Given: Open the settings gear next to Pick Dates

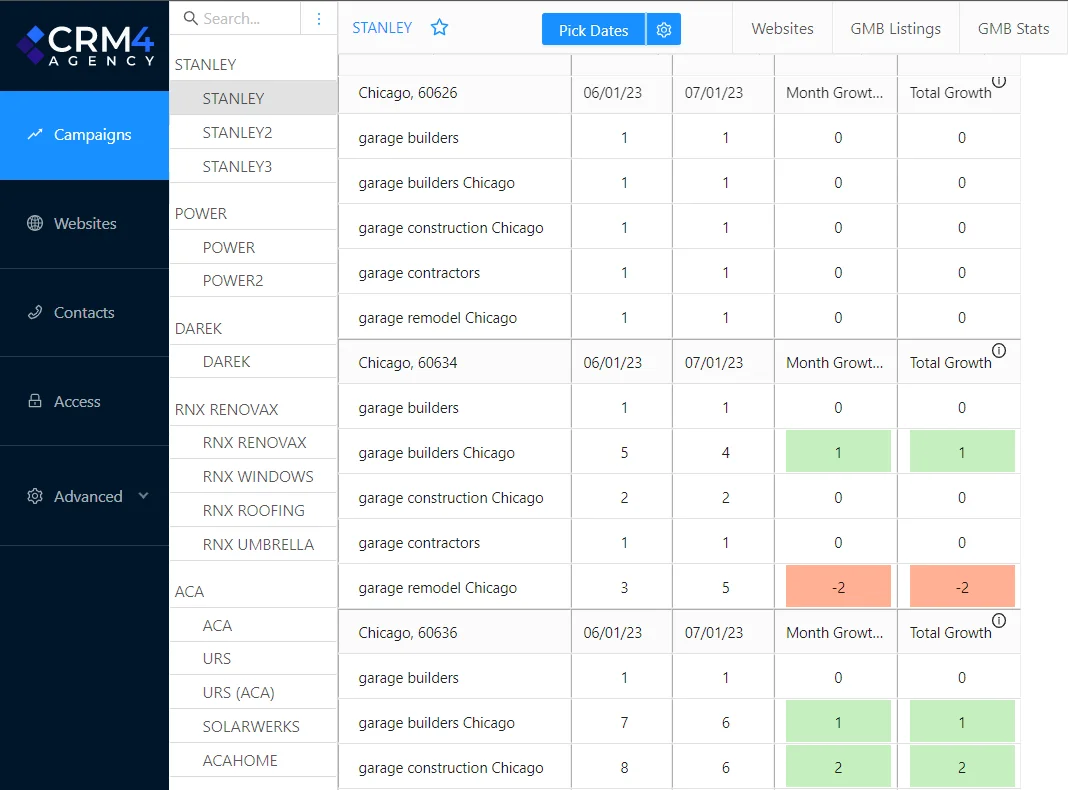Looking at the screenshot, I should coord(663,30).
